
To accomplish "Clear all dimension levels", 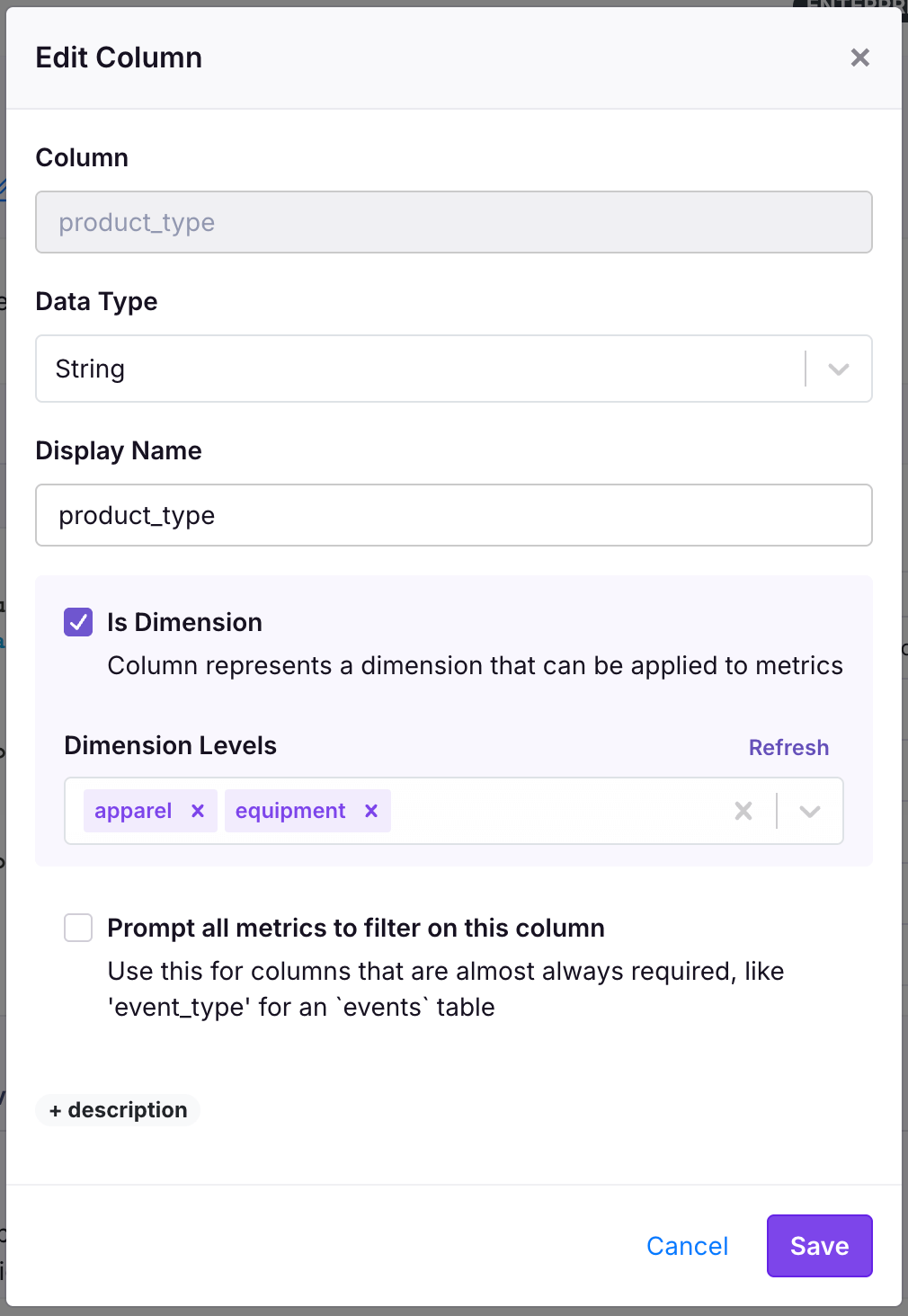I will pyautogui.click(x=743, y=811).
